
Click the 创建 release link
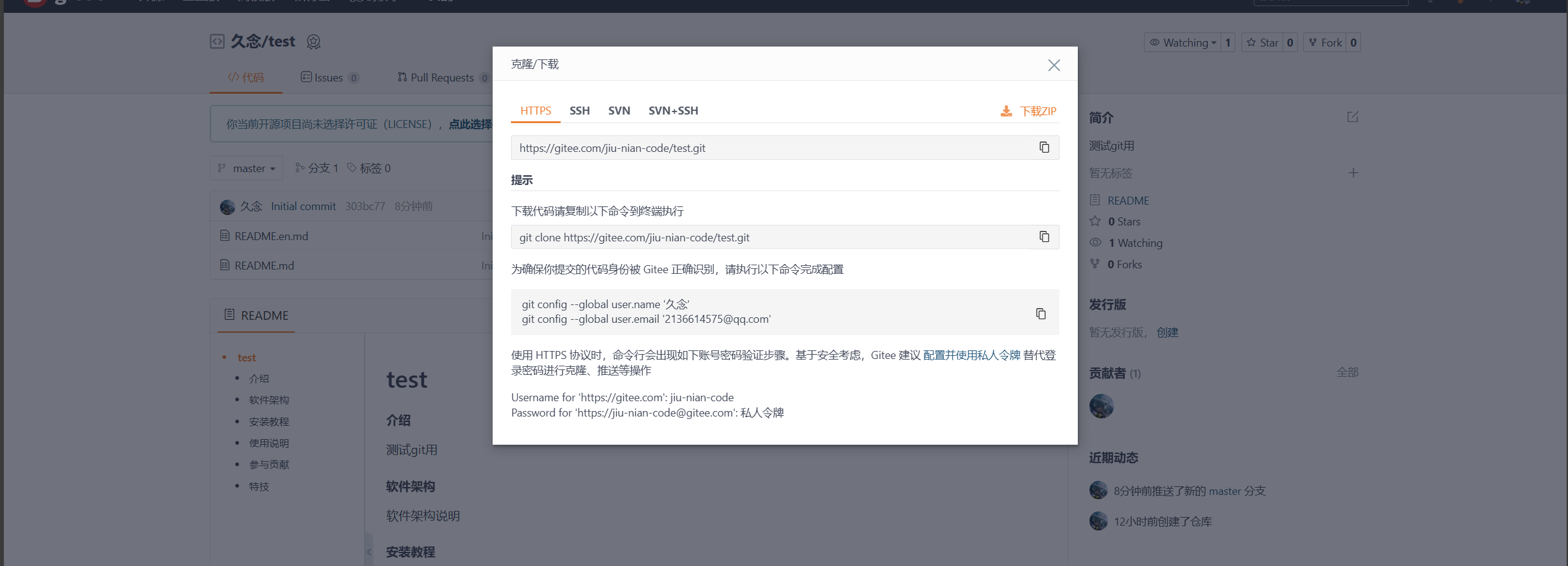(1167, 332)
